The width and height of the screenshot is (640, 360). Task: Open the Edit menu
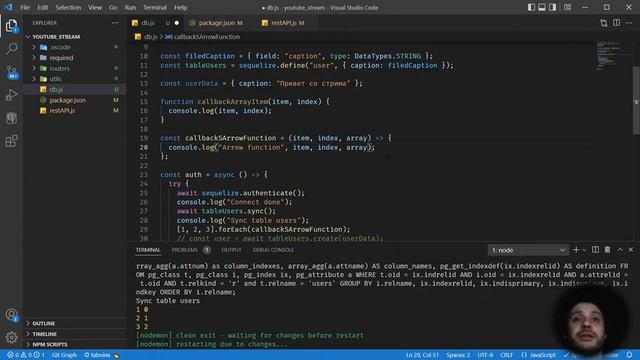point(42,7)
